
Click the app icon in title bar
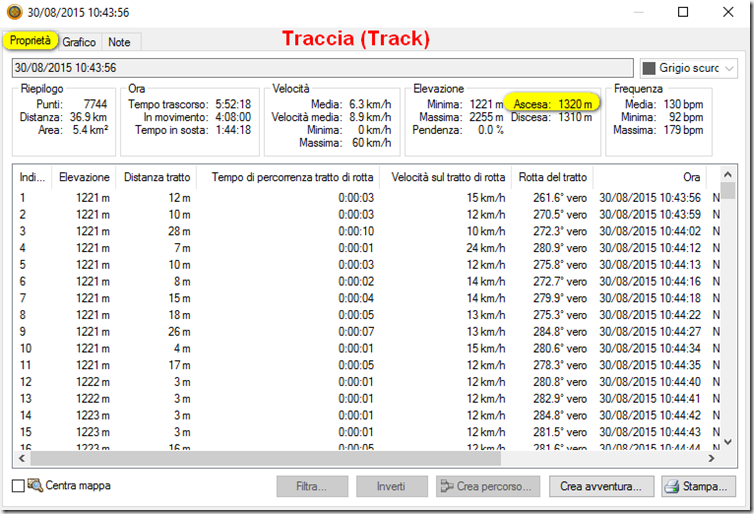(14, 12)
